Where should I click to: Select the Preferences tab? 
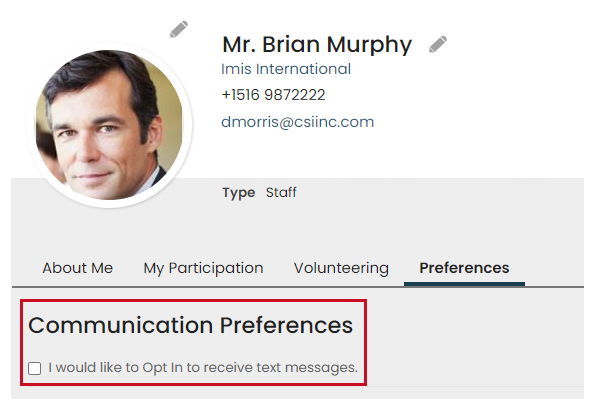[x=464, y=268]
